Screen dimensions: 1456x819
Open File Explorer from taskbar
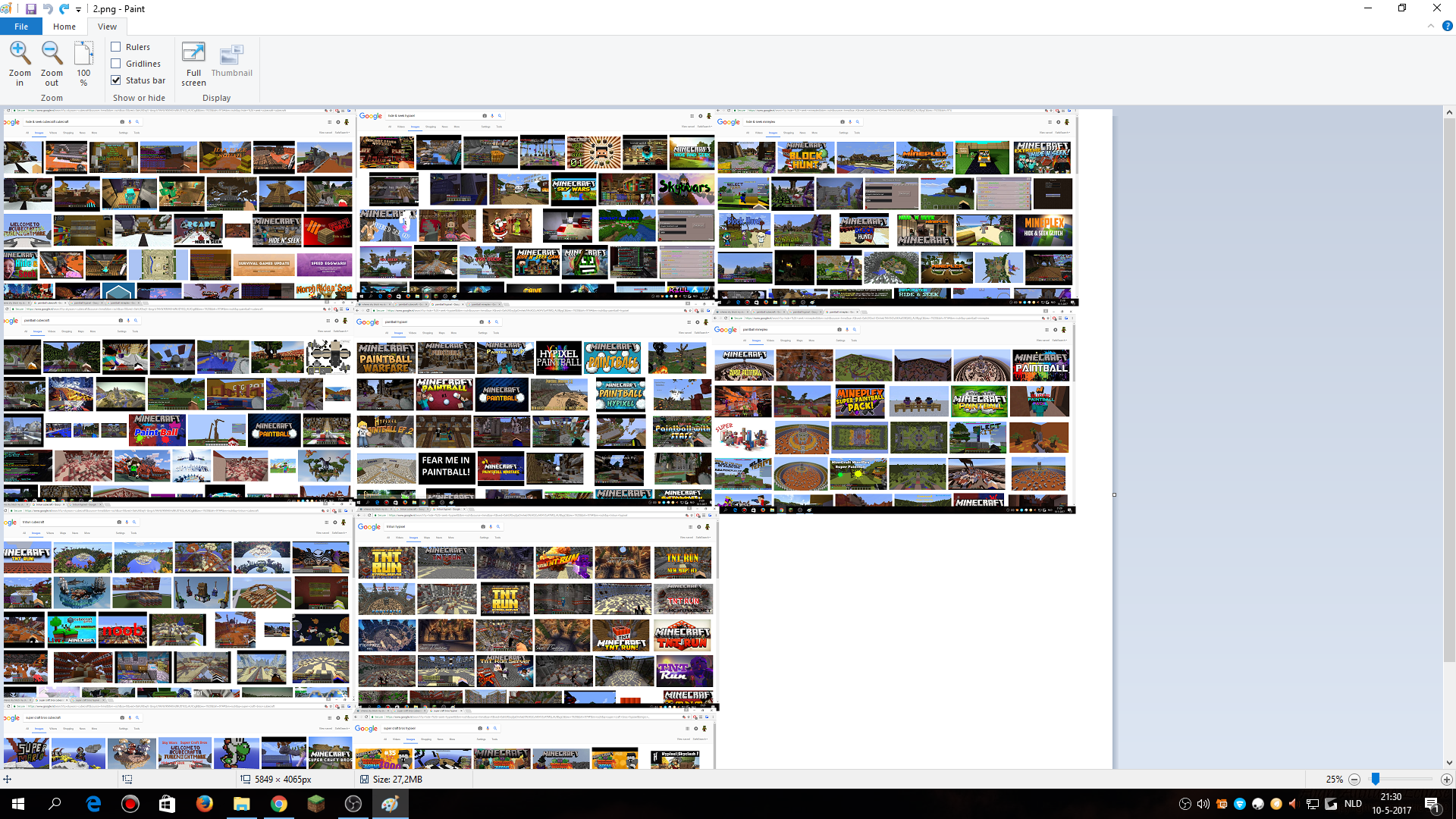coord(241,804)
